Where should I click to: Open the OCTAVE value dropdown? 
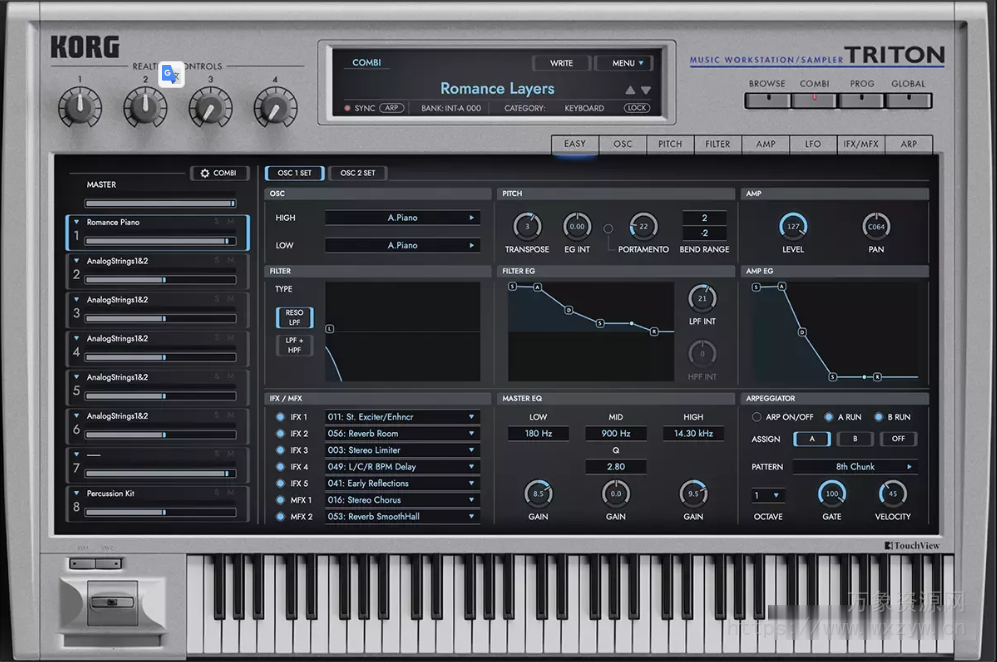click(x=766, y=493)
